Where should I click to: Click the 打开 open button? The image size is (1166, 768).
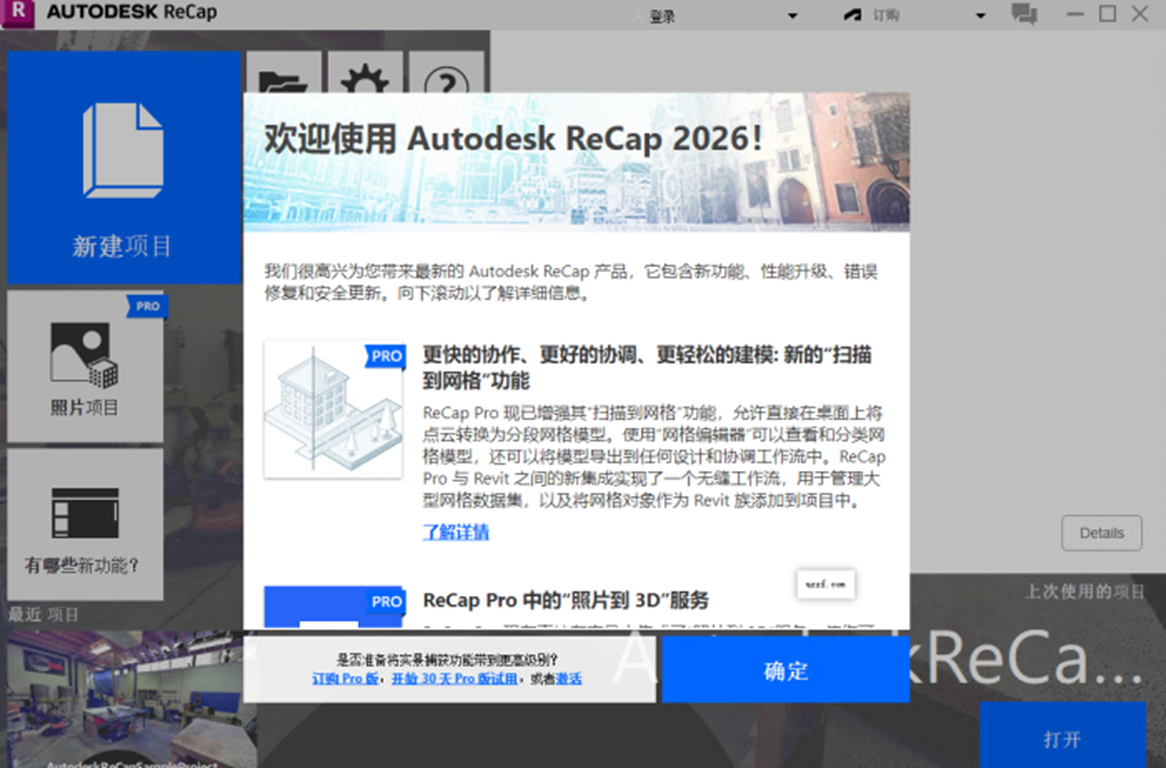pos(1062,738)
